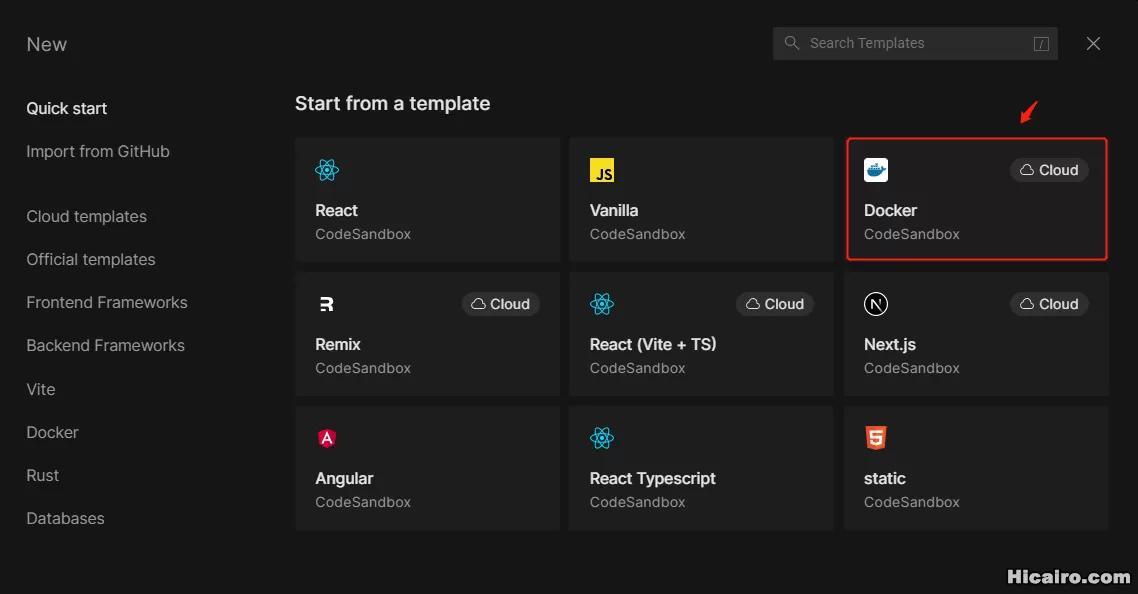Viewport: 1138px width, 594px height.
Task: Pick the Docker template title
Action: point(891,211)
